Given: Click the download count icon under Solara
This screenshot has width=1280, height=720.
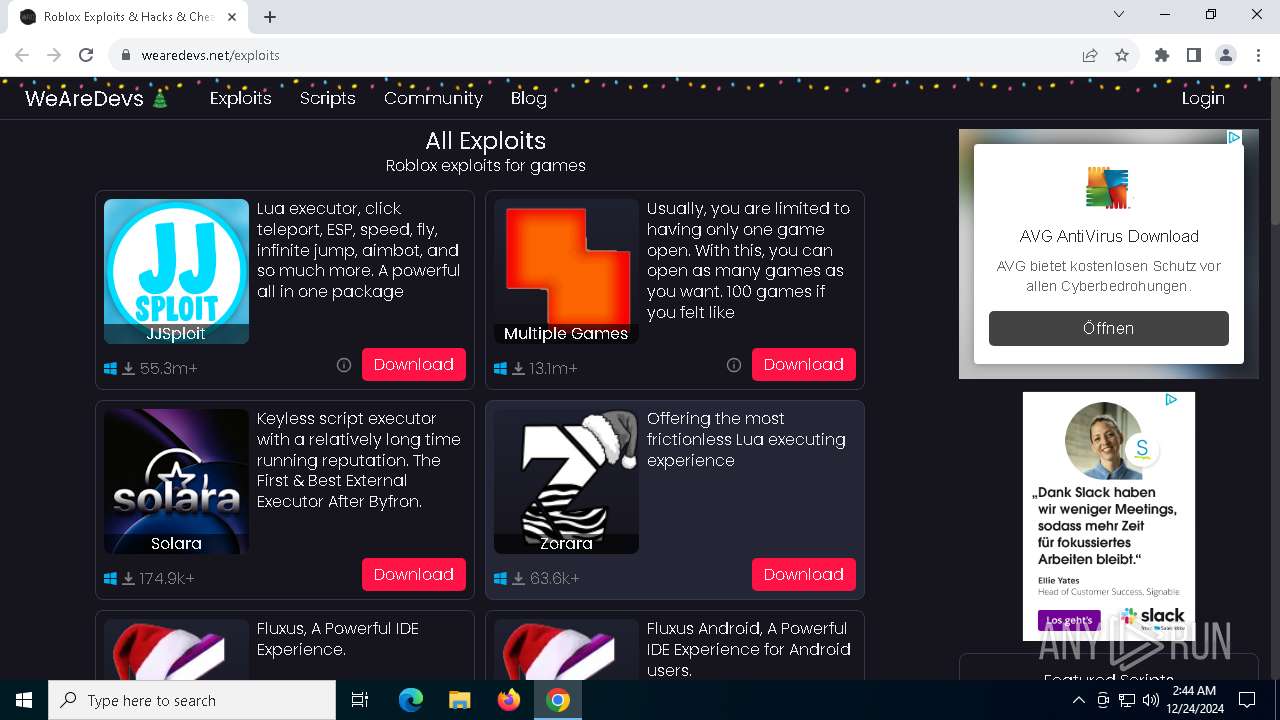Looking at the screenshot, I should pyautogui.click(x=129, y=579).
